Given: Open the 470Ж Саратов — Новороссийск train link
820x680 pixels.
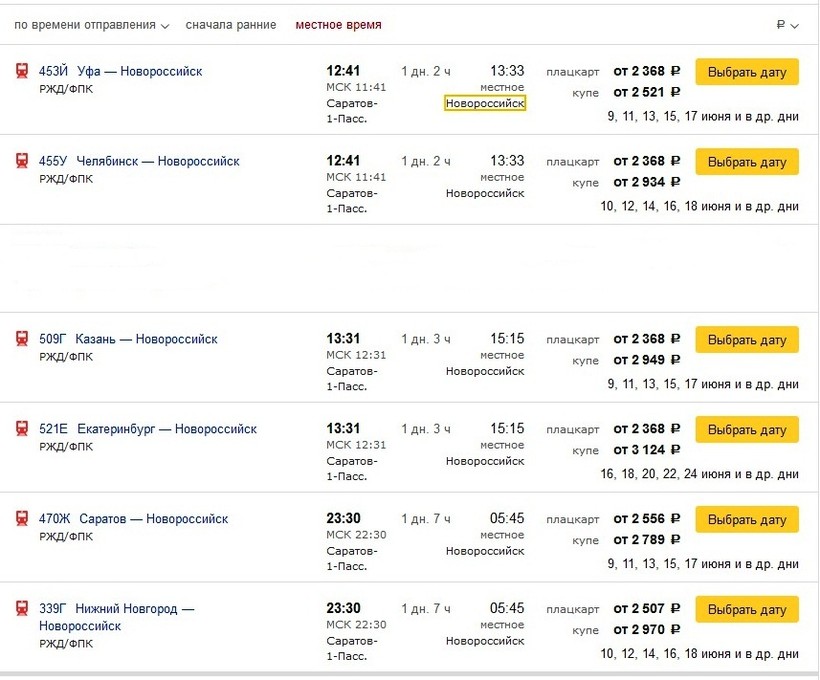Looking at the screenshot, I should click(x=133, y=520).
